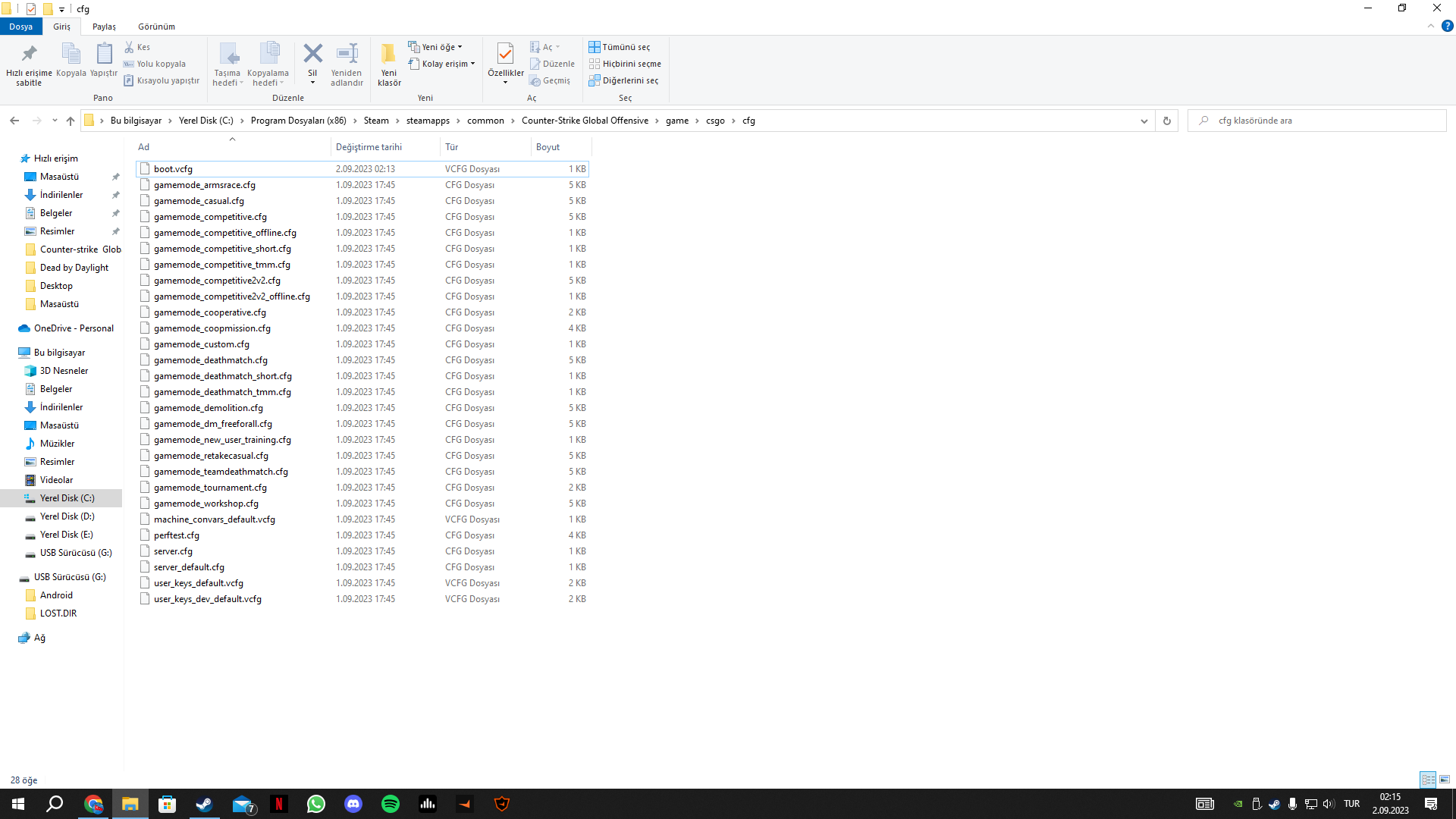
Task: Switch to details view toggle
Action: [x=1428, y=780]
